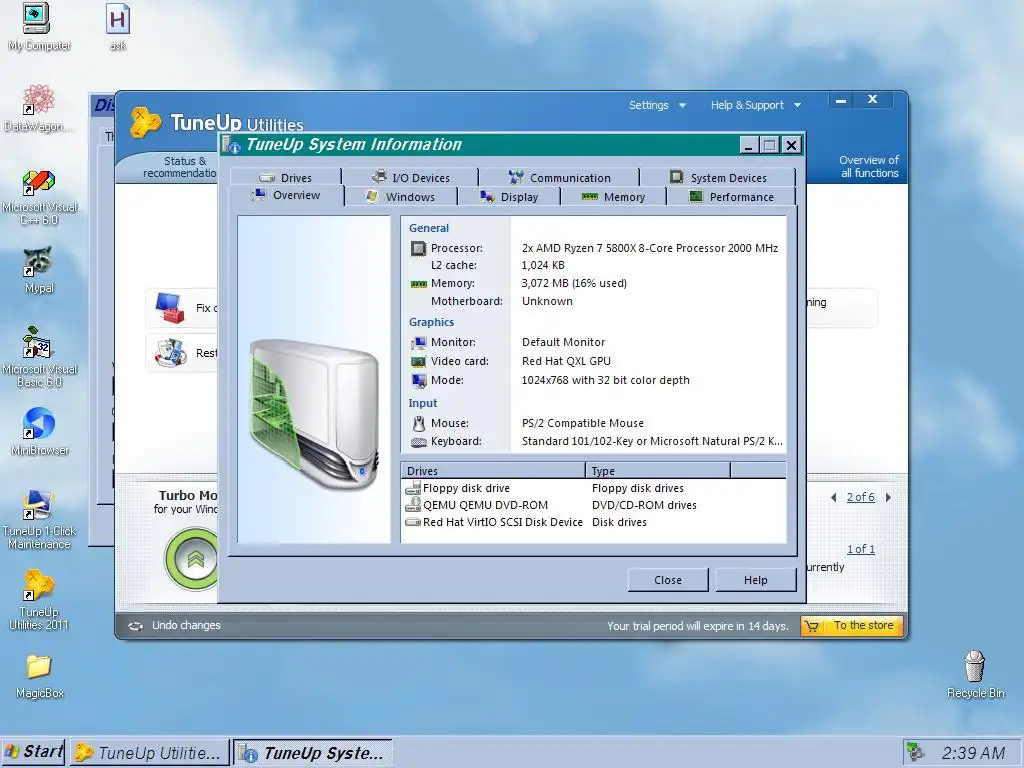
Task: Click the Video card icon
Action: 419,361
